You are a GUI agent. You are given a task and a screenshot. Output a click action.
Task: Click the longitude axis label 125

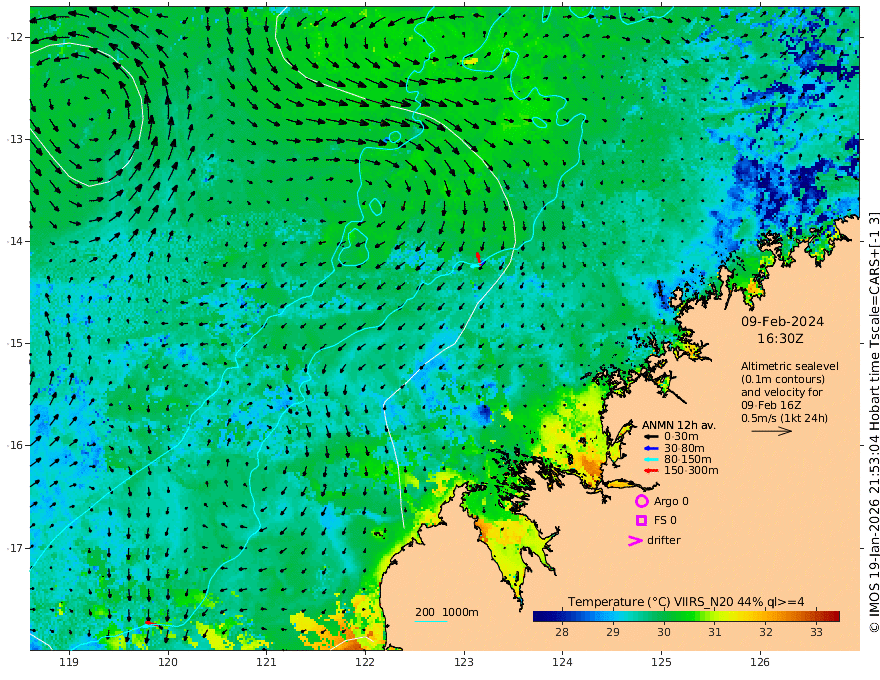[x=661, y=663]
